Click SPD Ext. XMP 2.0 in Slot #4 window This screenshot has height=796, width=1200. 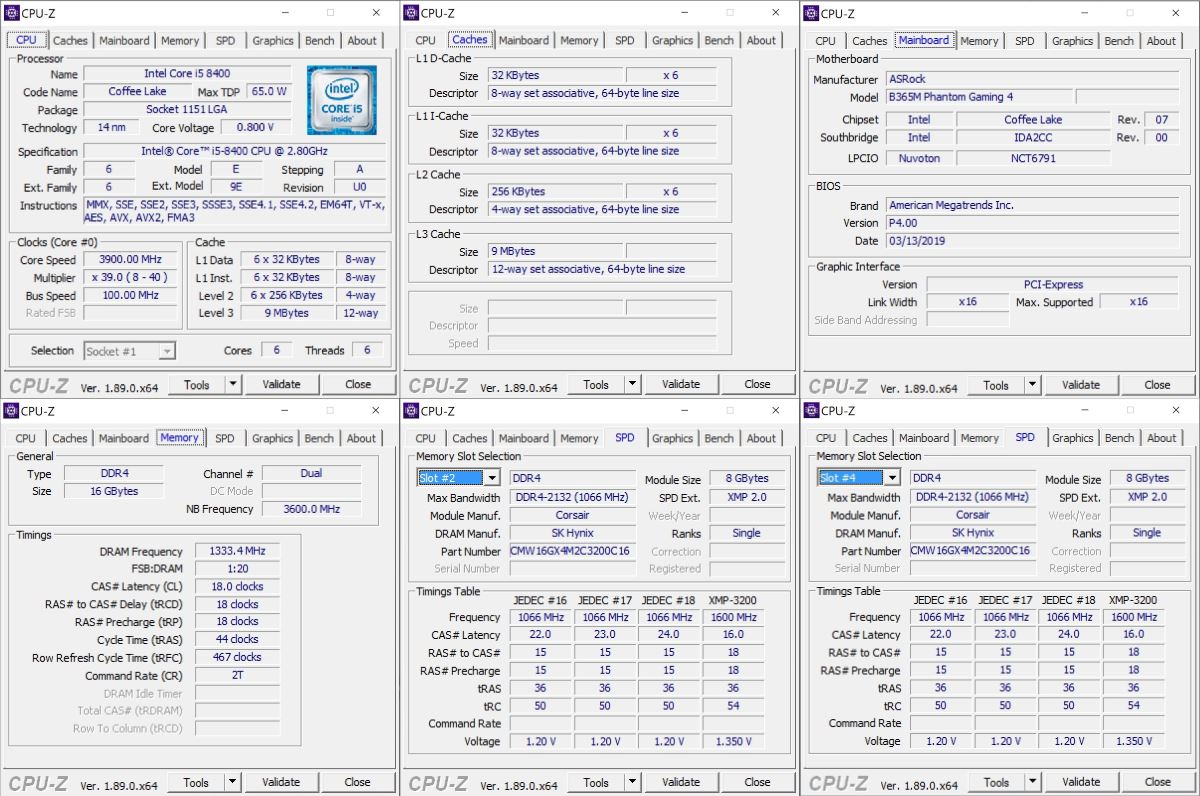(1146, 497)
